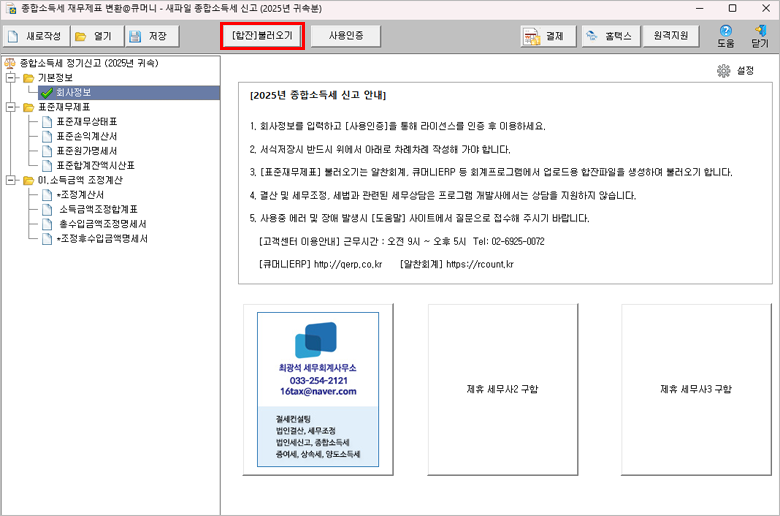Open the 도움 help icon
This screenshot has height=516, width=780.
[725, 36]
